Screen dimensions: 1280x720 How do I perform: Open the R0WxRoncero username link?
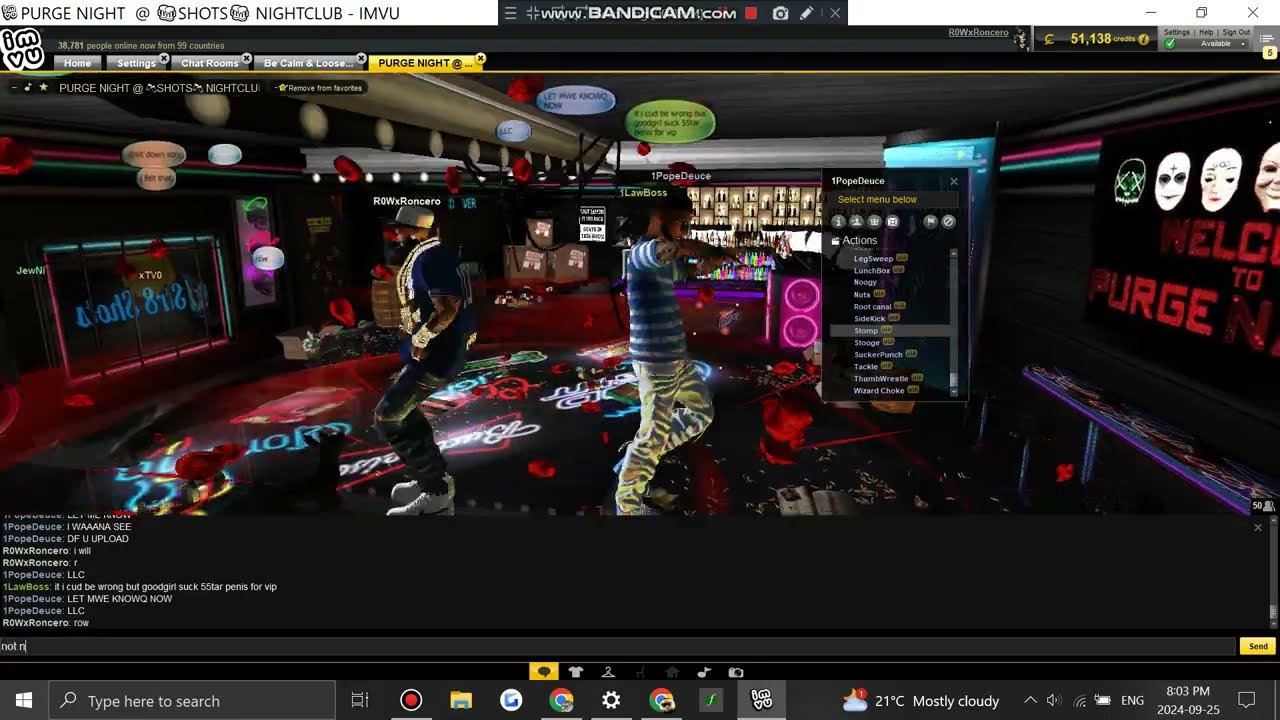pos(978,32)
